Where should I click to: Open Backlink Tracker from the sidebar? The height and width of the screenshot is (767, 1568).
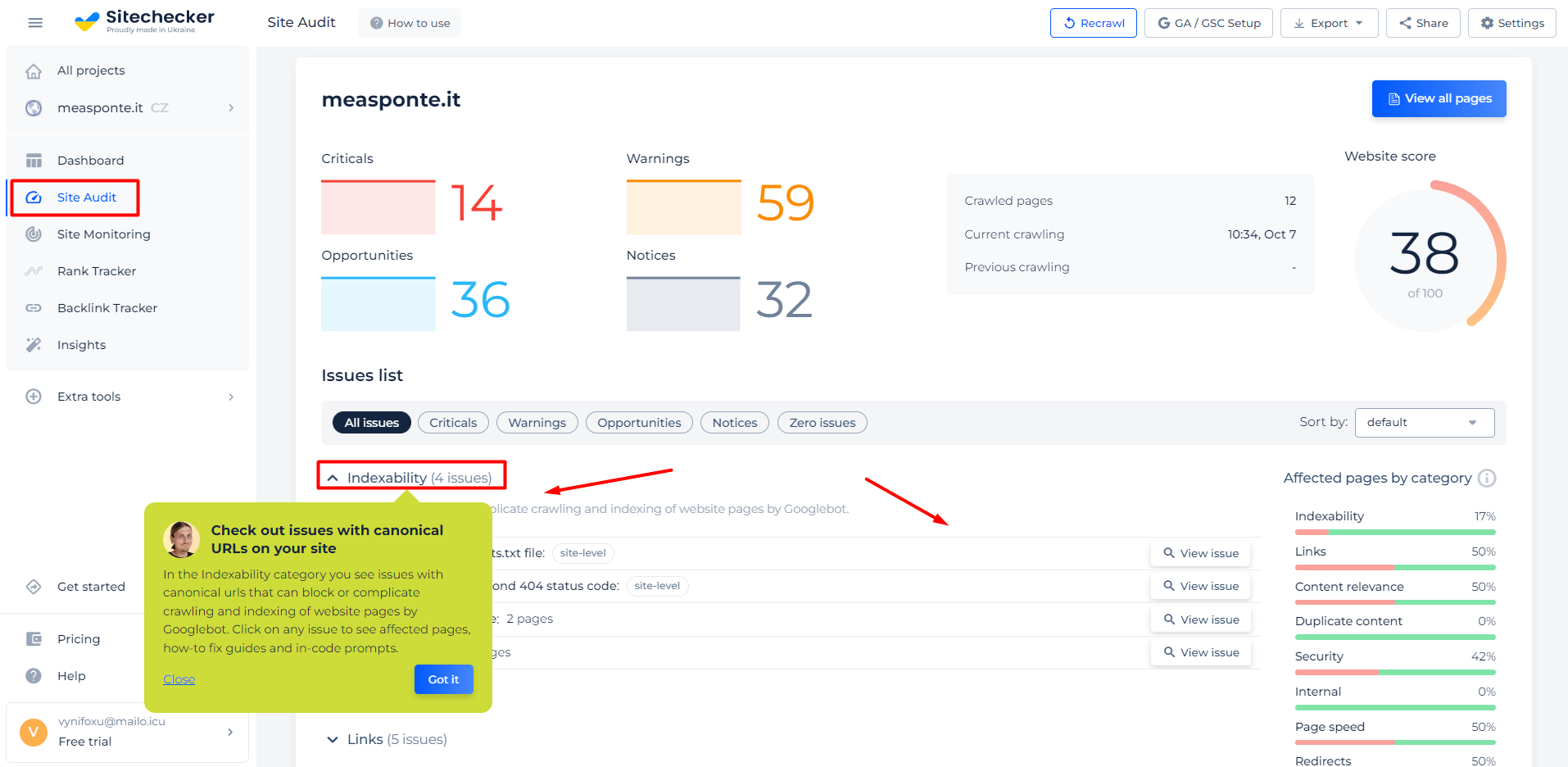107,308
